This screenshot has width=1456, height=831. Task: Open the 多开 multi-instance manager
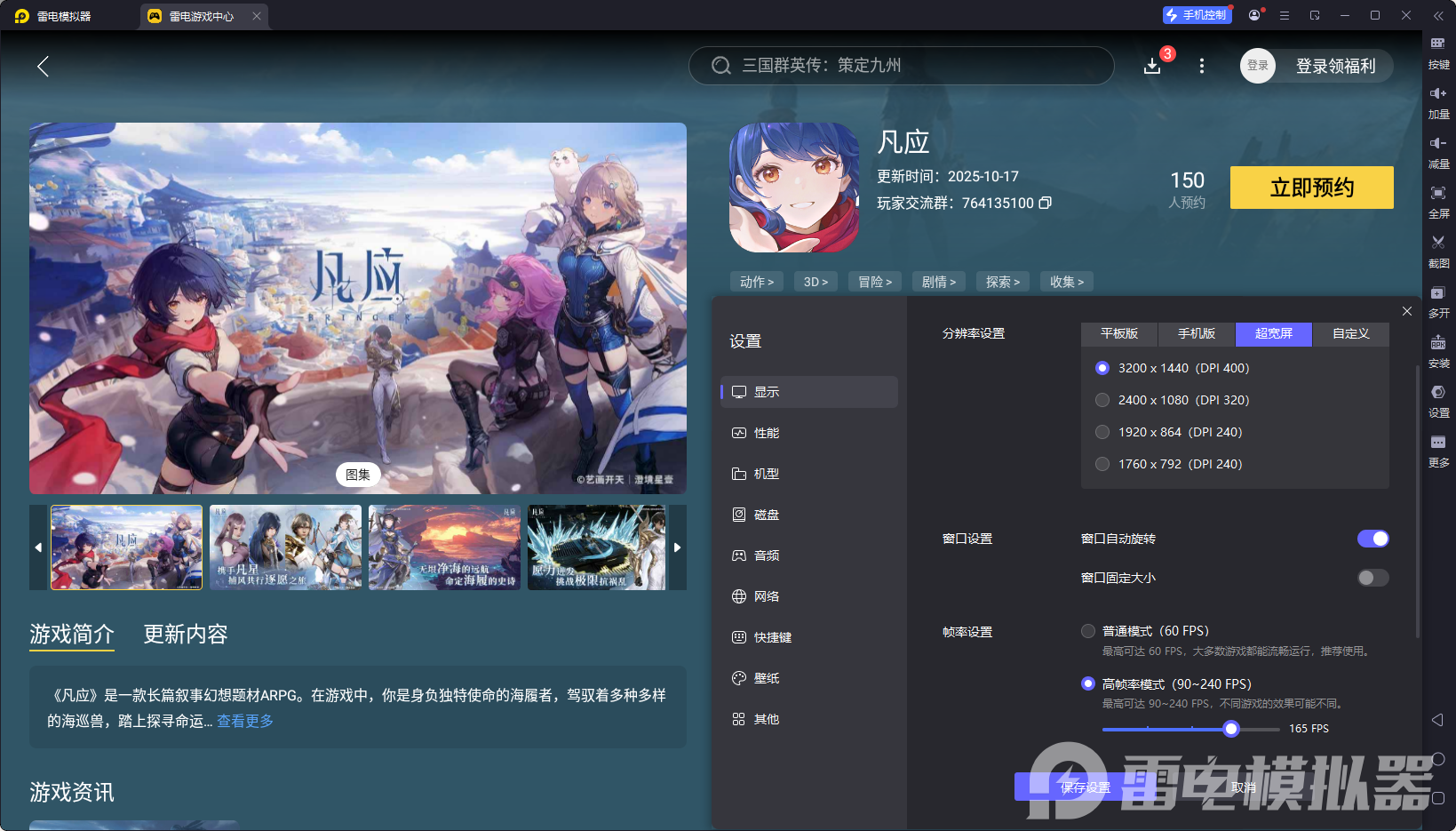(x=1439, y=301)
